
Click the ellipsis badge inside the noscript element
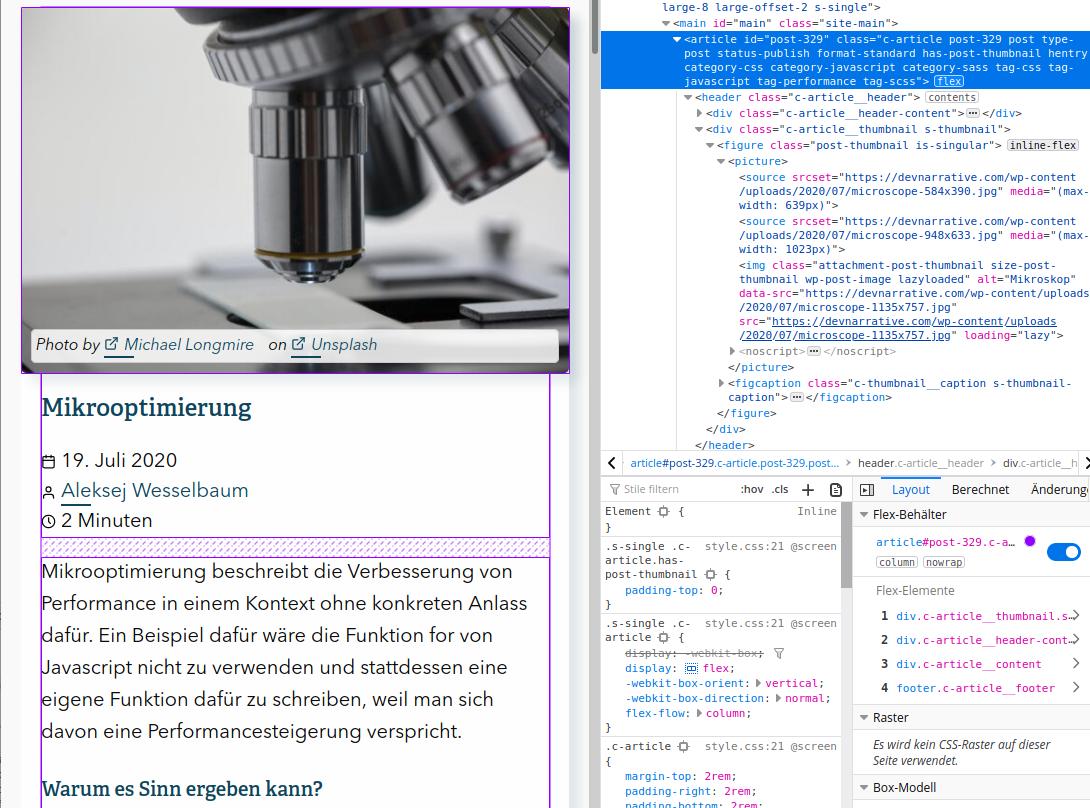(x=814, y=351)
